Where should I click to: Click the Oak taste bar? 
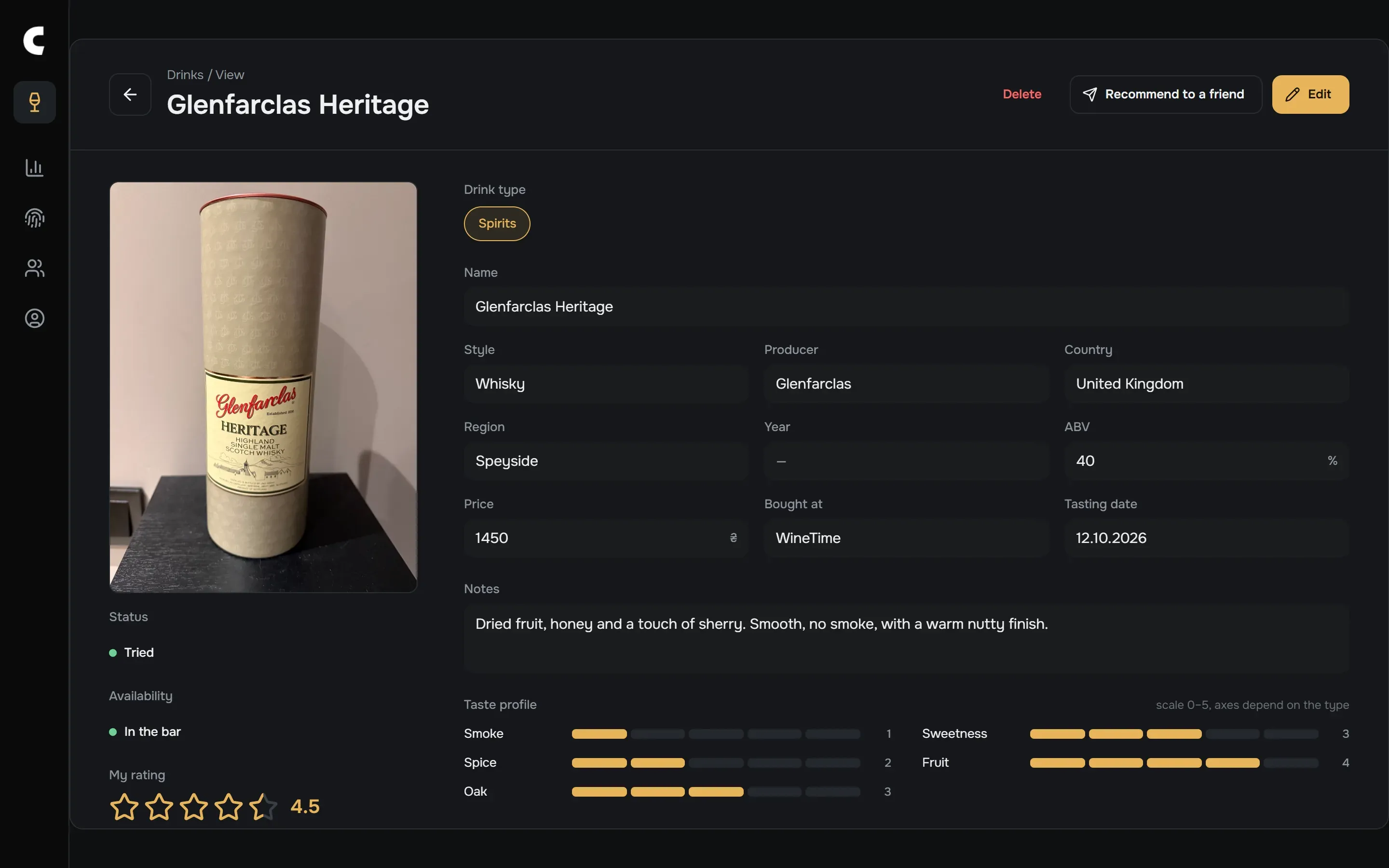click(x=716, y=792)
